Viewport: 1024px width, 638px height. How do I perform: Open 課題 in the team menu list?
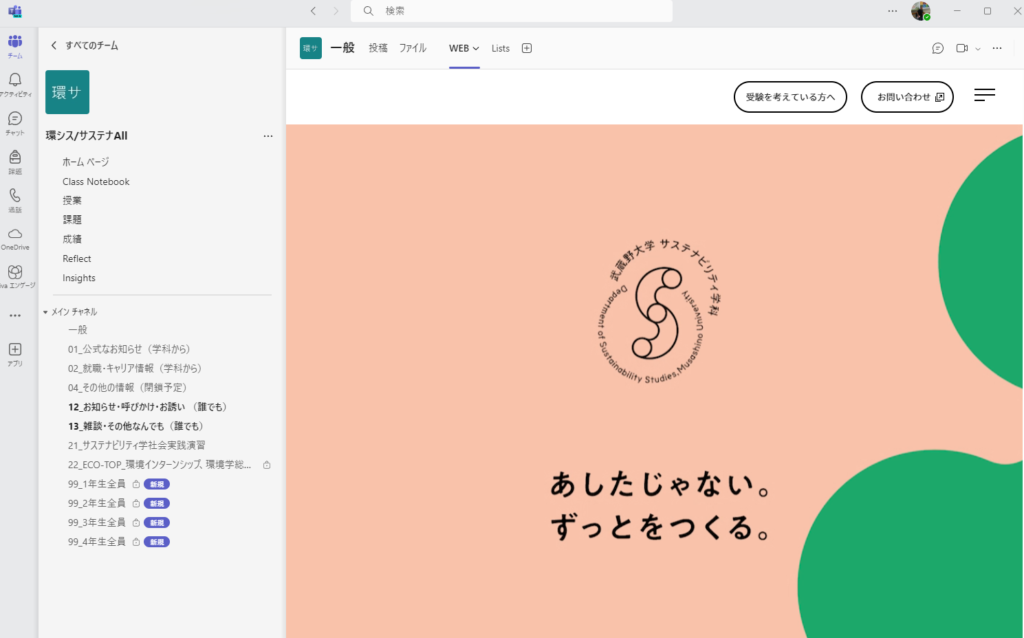[x=72, y=220]
